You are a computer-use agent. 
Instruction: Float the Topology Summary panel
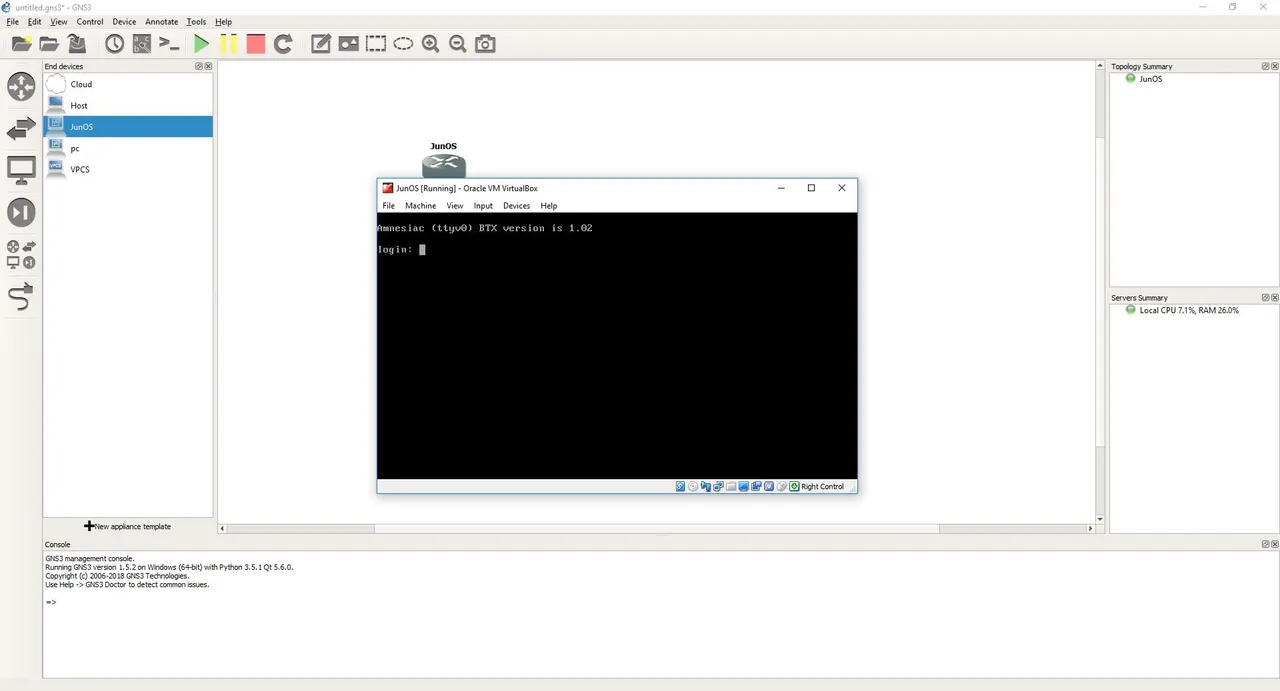[x=1265, y=66]
